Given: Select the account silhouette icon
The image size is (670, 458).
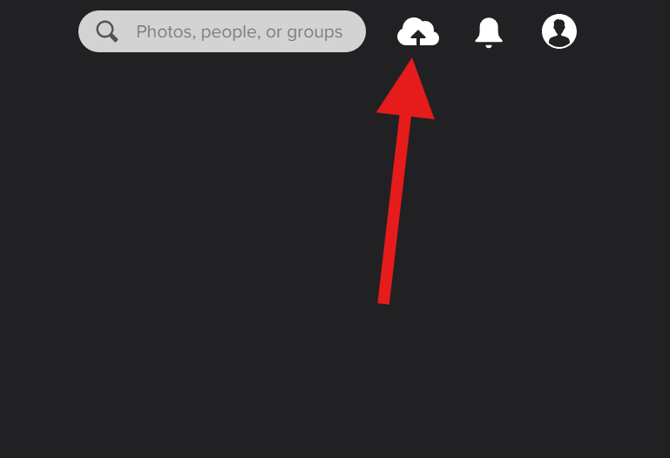Looking at the screenshot, I should pos(559,31).
